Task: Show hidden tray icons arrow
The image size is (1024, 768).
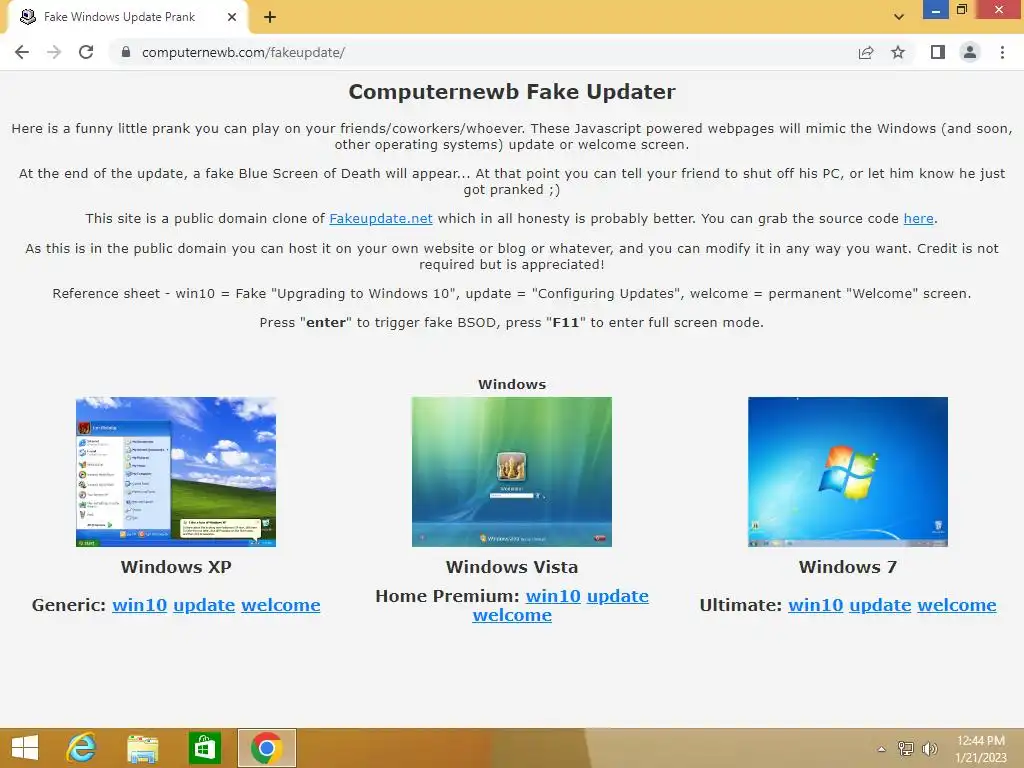Action: pos(882,749)
